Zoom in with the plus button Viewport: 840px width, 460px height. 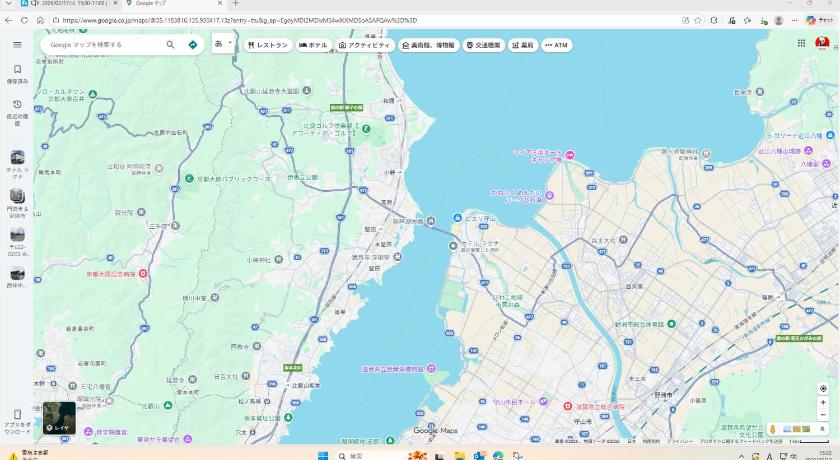823,402
